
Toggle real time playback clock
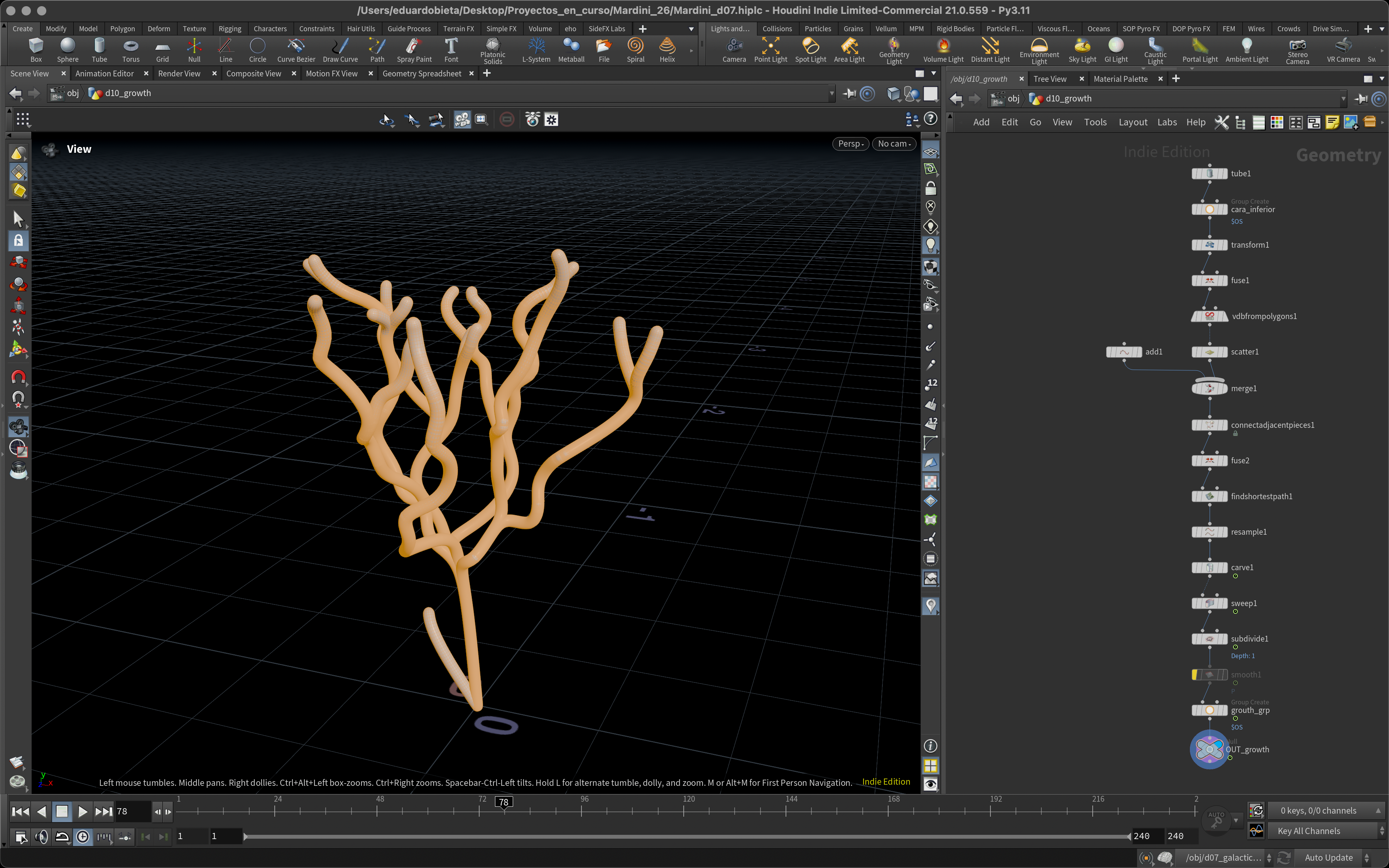pyautogui.click(x=83, y=837)
